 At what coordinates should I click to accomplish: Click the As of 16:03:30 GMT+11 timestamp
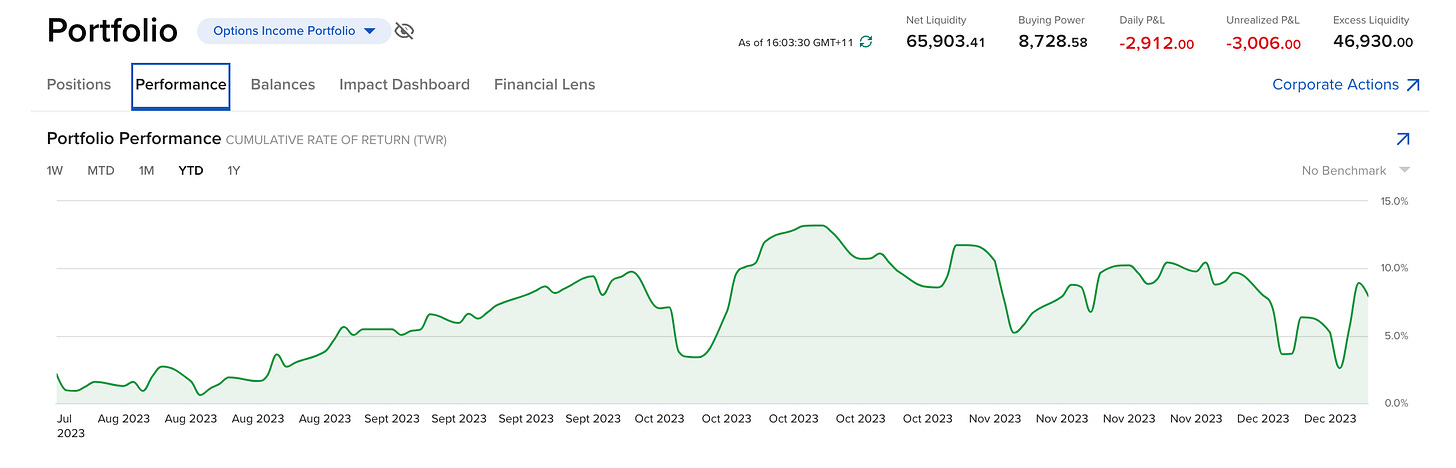[x=796, y=42]
